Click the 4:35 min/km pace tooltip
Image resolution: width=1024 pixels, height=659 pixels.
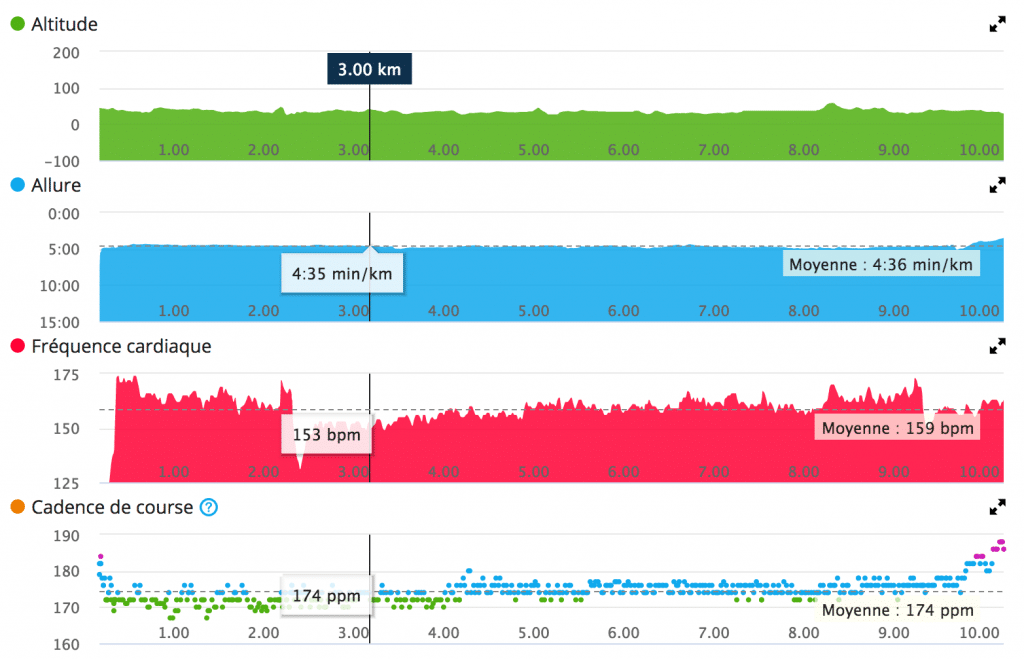point(342,274)
